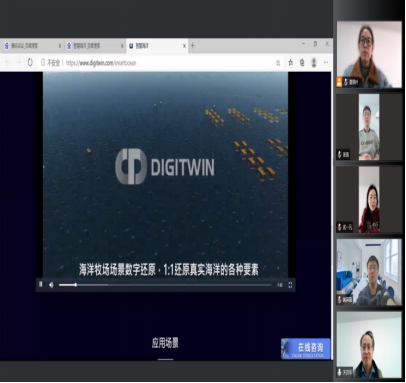Switch to the second browser tab
The width and height of the screenshot is (406, 383).
(94, 46)
